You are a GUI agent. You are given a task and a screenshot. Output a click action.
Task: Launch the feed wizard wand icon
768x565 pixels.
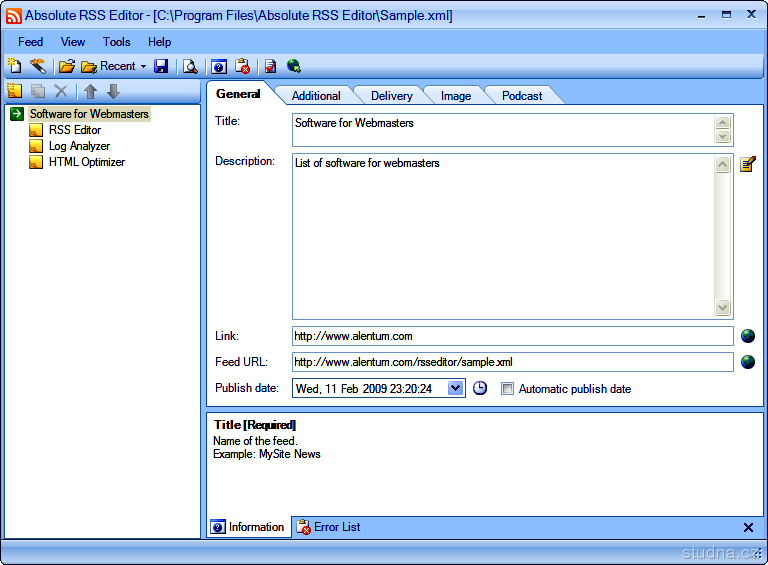37,67
